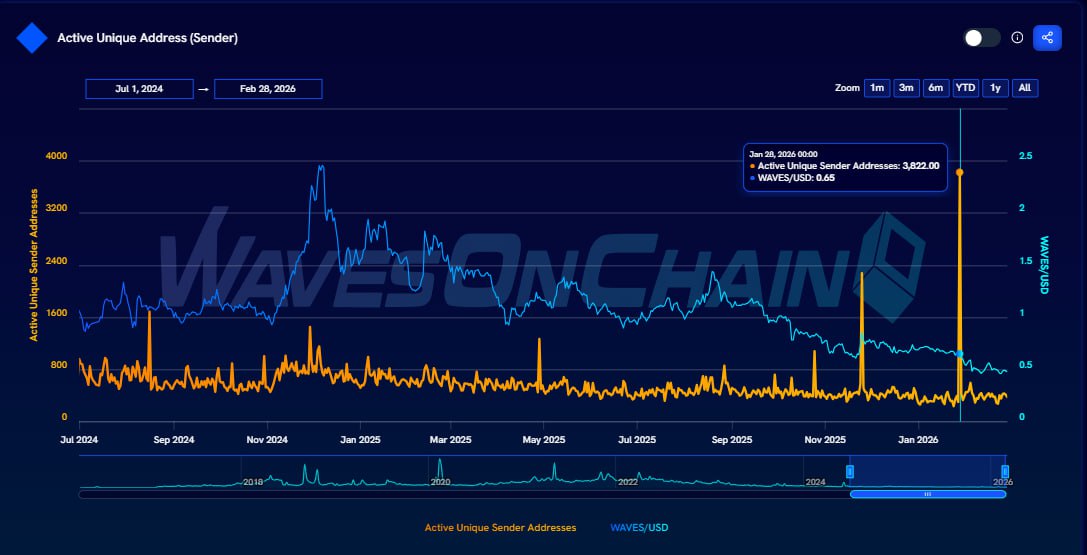The image size is (1087, 555).
Task: Click the blue WAVES/USD marker at Jan 28, 2026
Action: click(x=959, y=354)
